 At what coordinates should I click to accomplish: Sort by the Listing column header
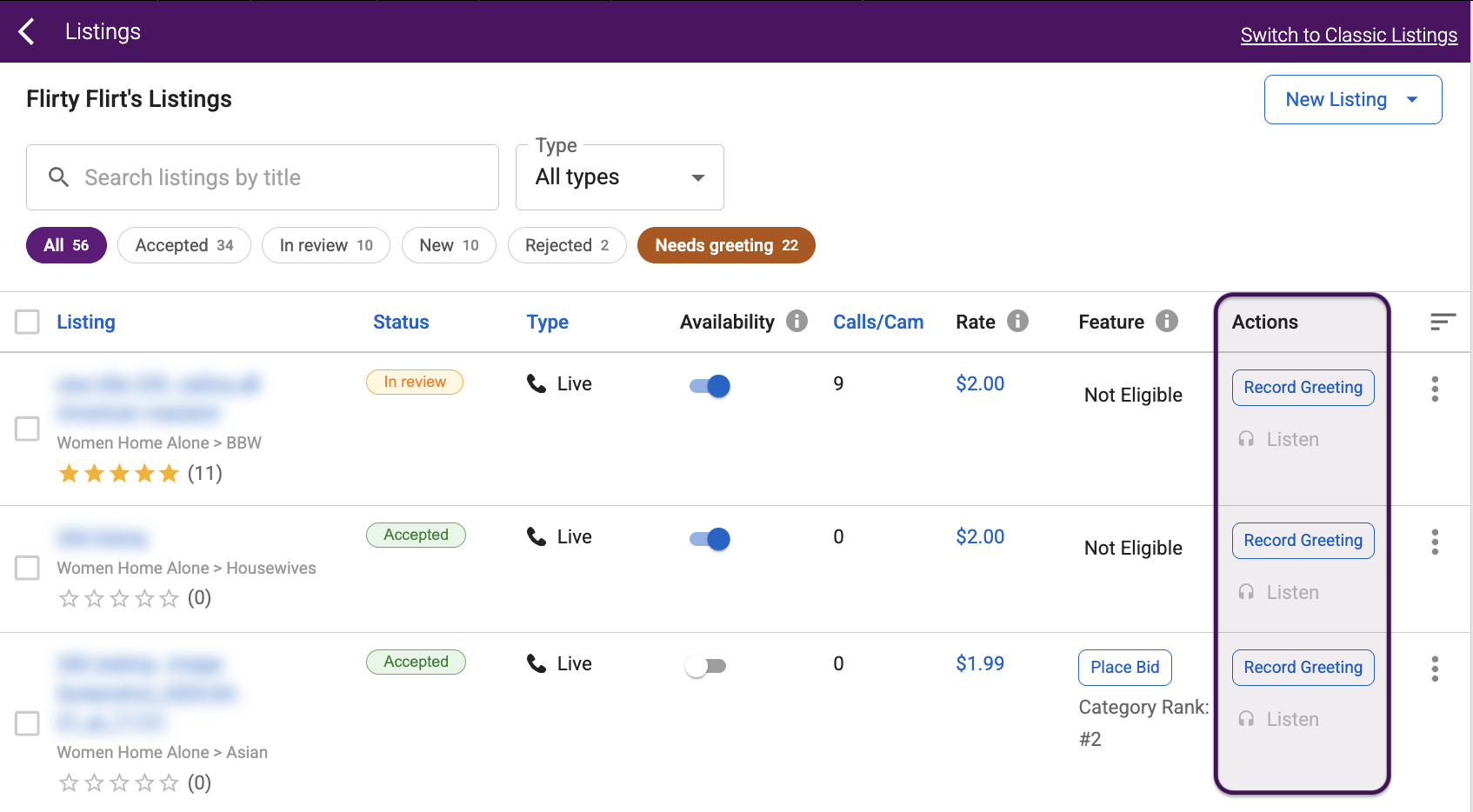86,322
